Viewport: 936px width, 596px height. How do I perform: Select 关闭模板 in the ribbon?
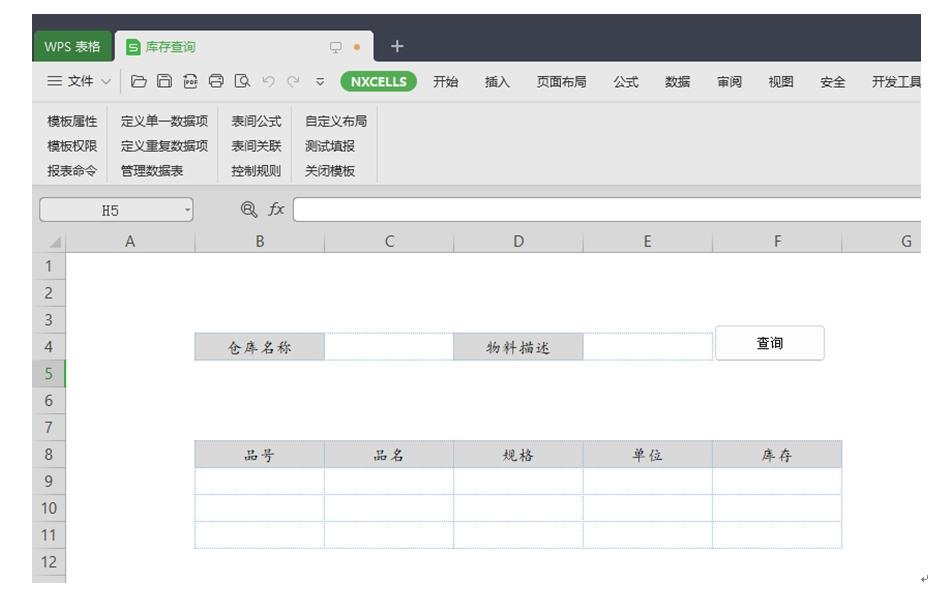[330, 171]
